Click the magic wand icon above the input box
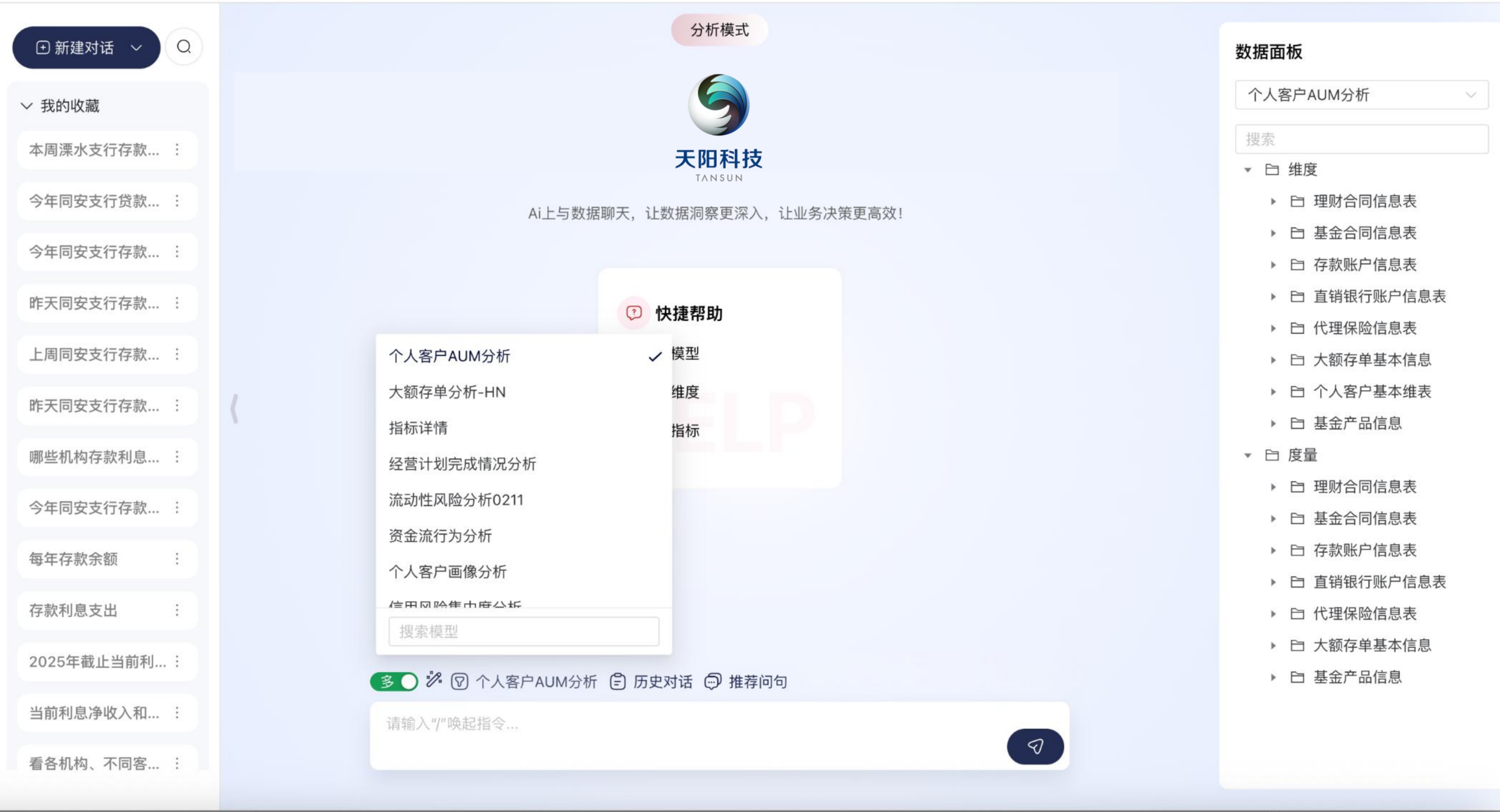The height and width of the screenshot is (812, 1500). click(x=434, y=680)
